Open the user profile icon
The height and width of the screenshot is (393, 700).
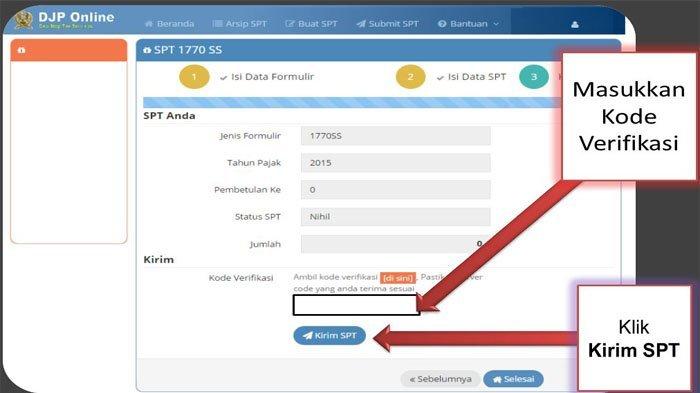(575, 25)
